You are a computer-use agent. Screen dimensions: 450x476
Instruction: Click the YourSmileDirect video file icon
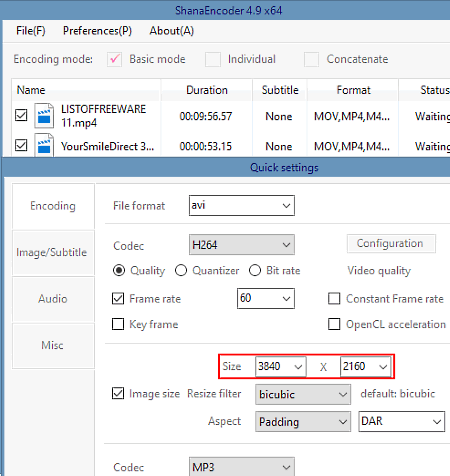pos(44,145)
